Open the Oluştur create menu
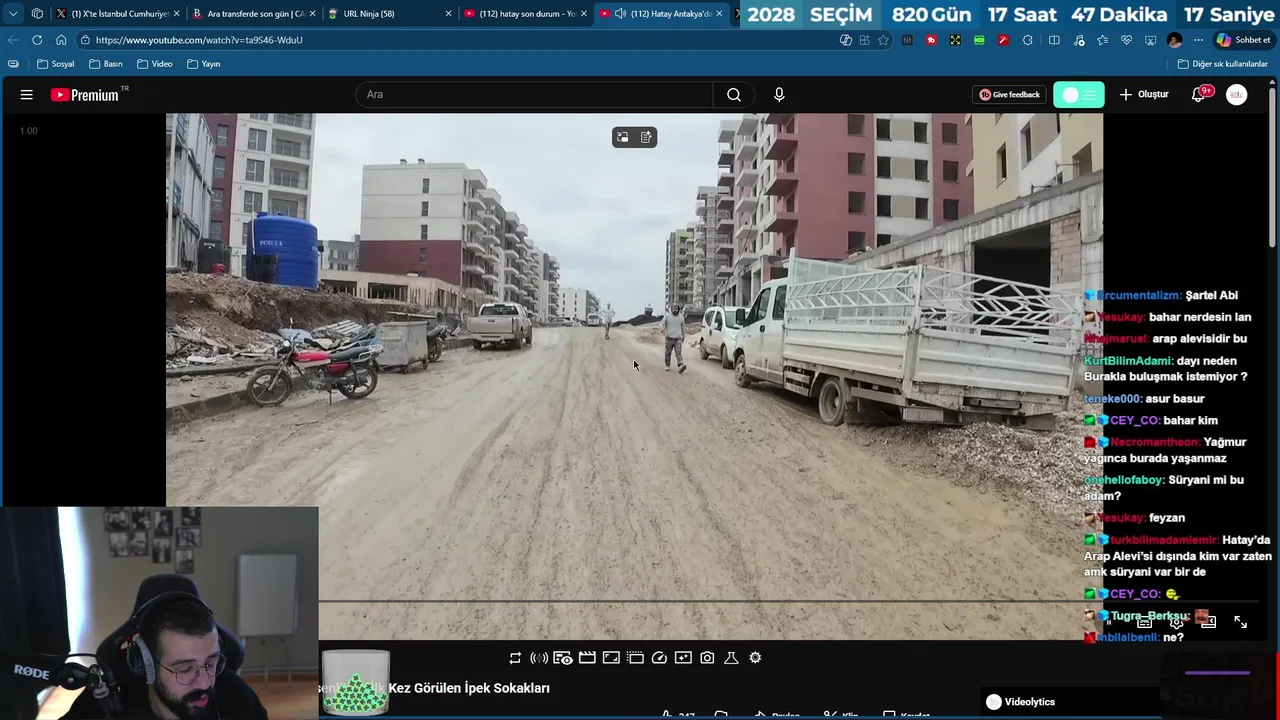The width and height of the screenshot is (1280, 720). [x=1144, y=95]
